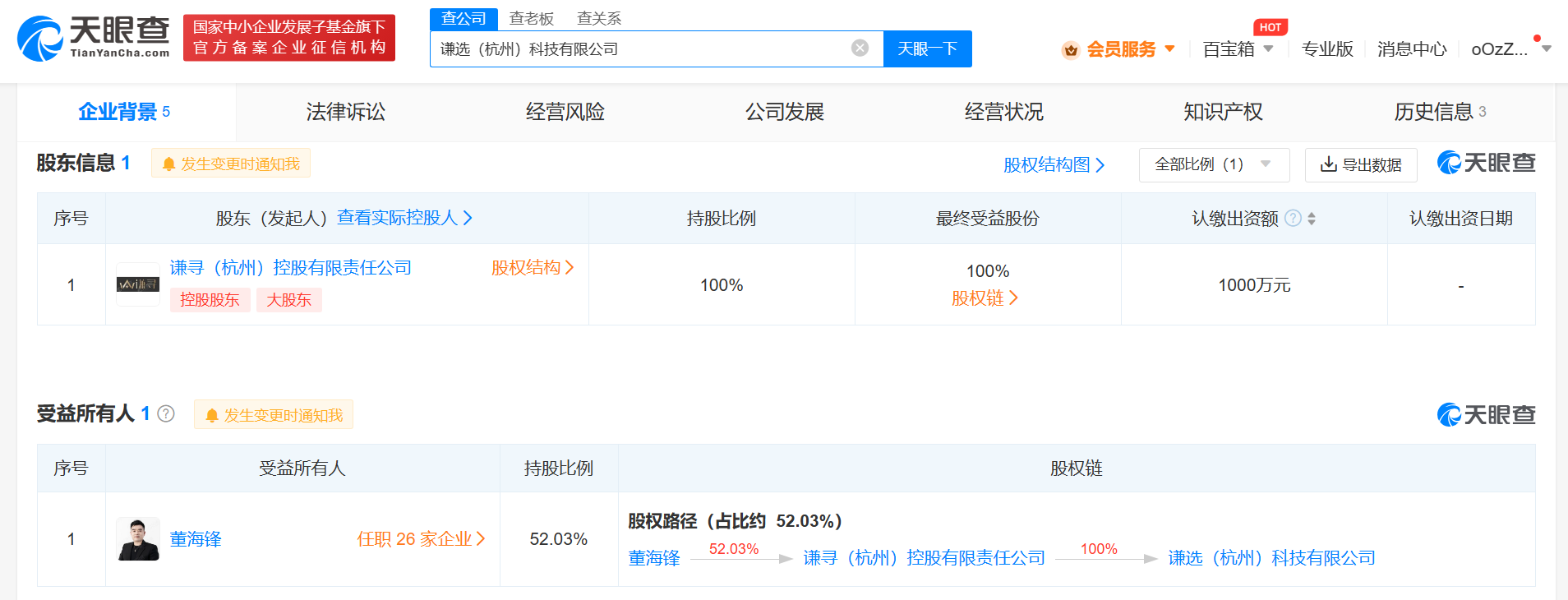Open 股权链 link under 最终受益股份

click(985, 298)
